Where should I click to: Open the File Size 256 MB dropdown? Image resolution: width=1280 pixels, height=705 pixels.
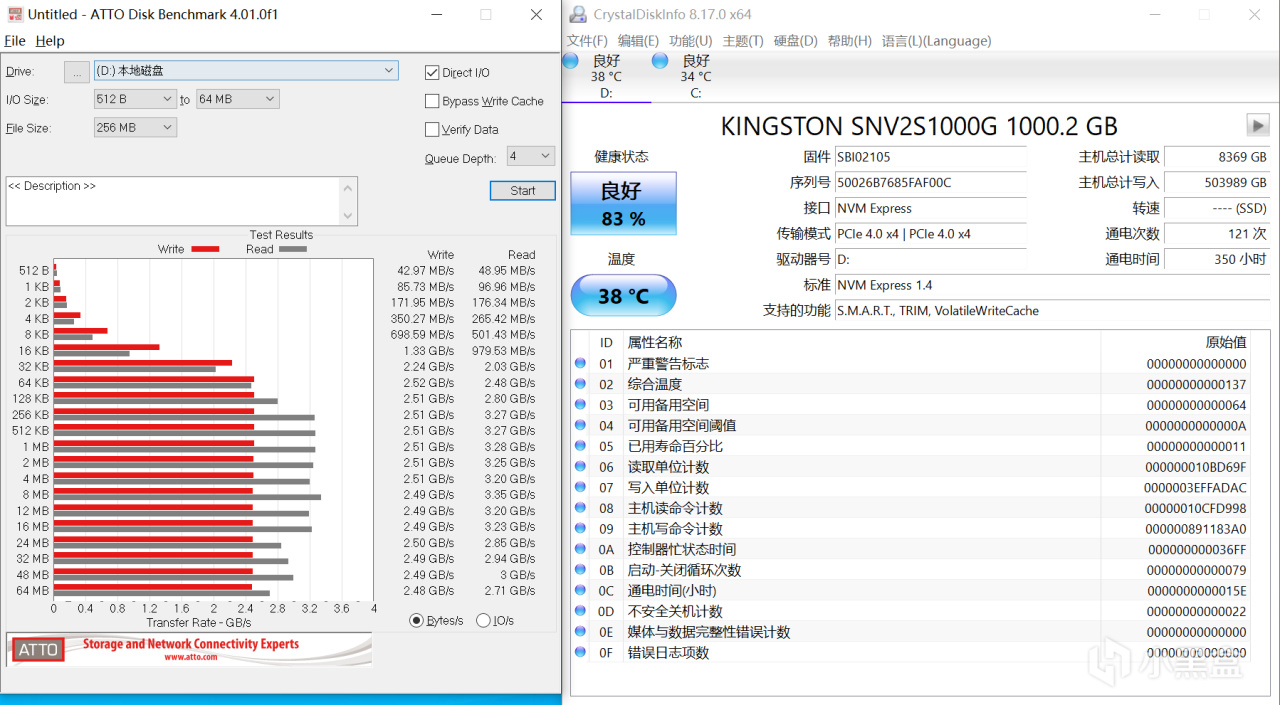coord(135,128)
